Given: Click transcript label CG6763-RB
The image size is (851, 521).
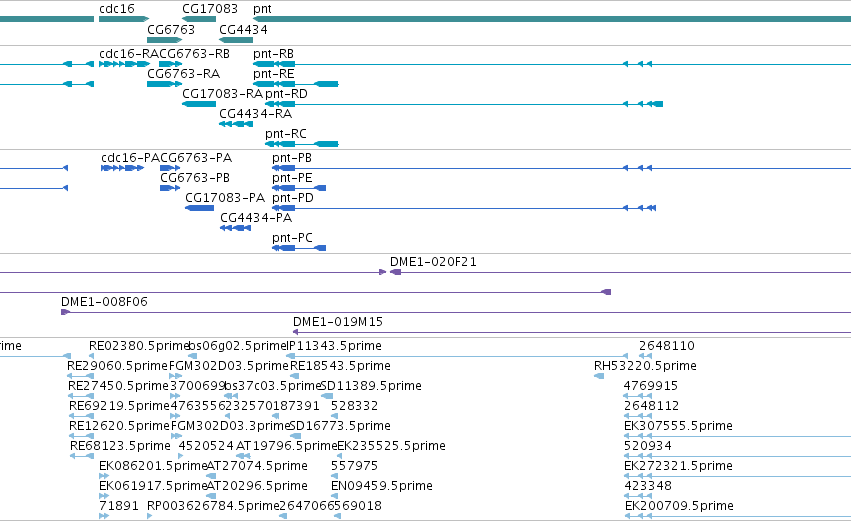Looking at the screenshot, I should point(194,54).
